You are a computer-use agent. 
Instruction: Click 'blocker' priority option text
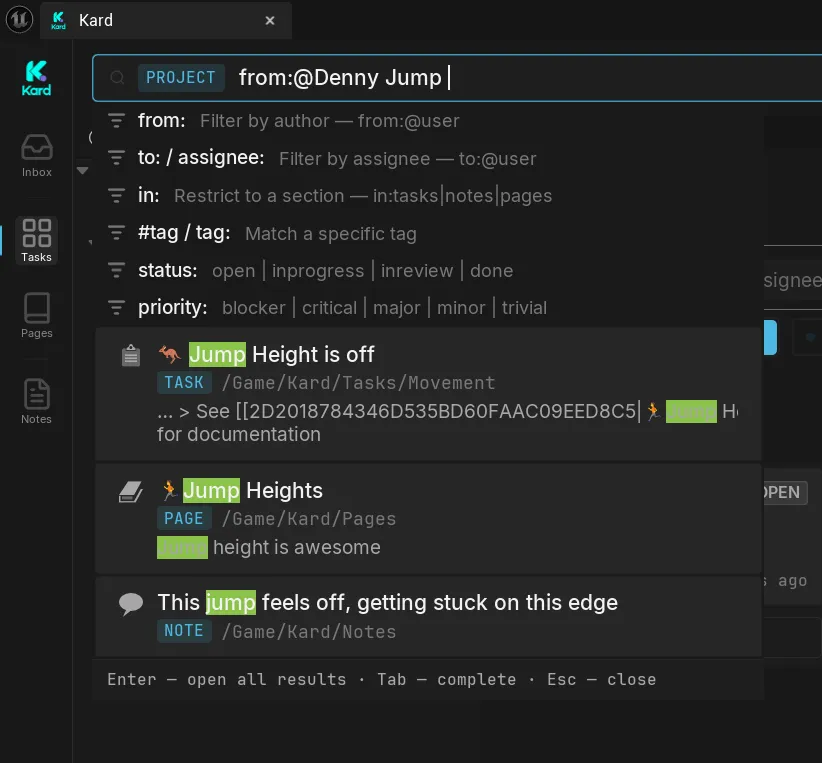point(254,308)
